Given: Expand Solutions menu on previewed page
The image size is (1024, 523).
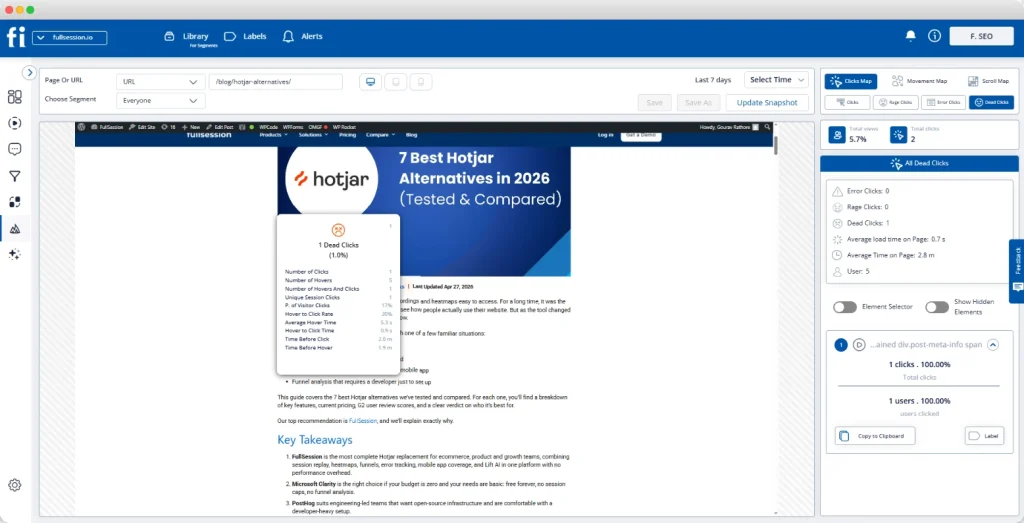Looking at the screenshot, I should point(313,135).
